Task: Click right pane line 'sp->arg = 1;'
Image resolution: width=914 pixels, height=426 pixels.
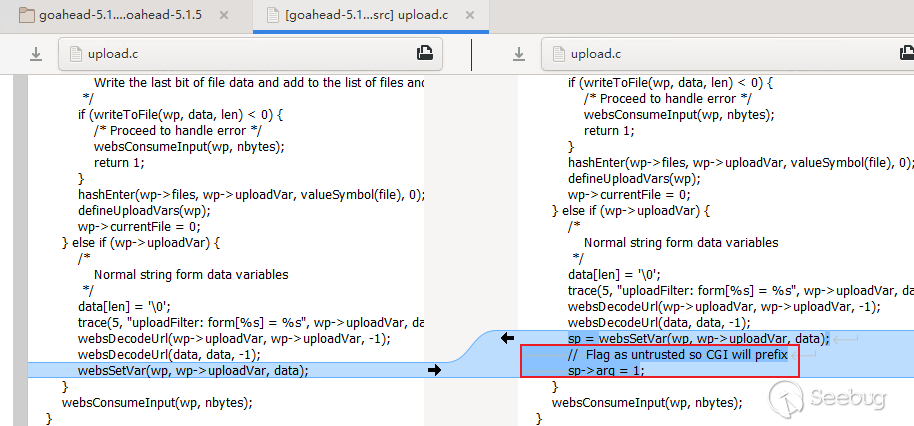Action: (606, 371)
